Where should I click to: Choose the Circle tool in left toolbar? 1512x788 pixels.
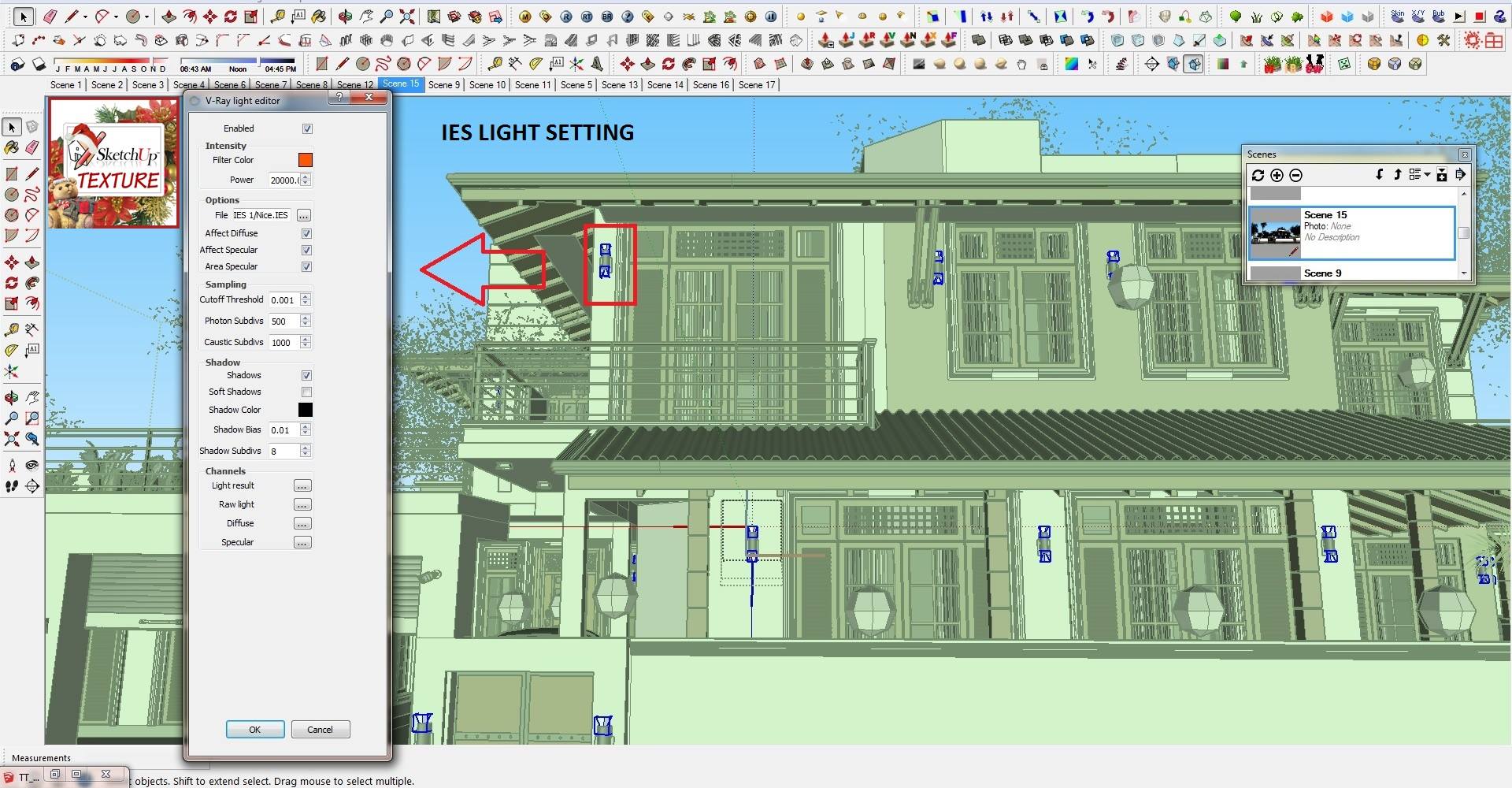[x=12, y=194]
